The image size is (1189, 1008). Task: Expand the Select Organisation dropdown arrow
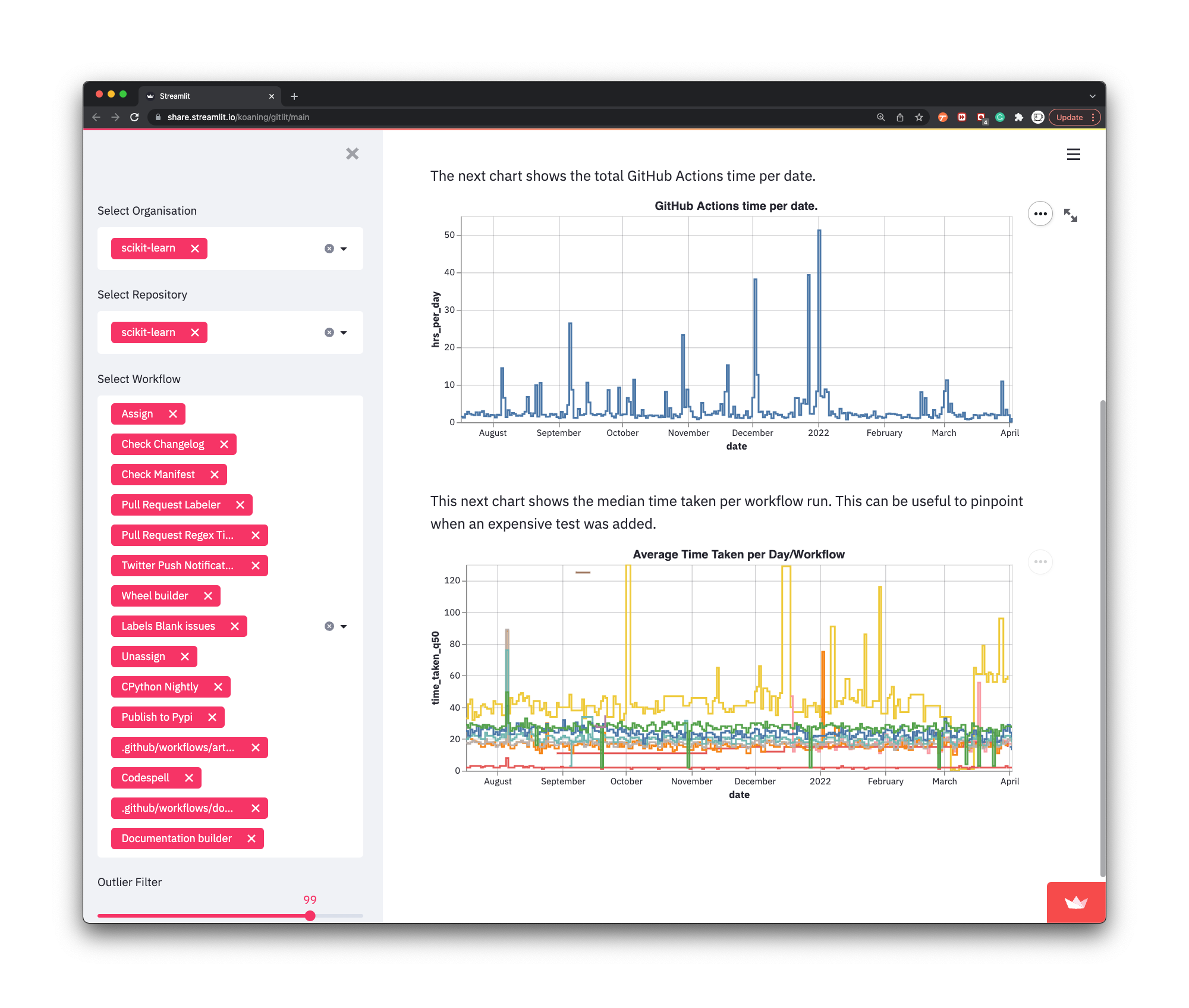344,249
